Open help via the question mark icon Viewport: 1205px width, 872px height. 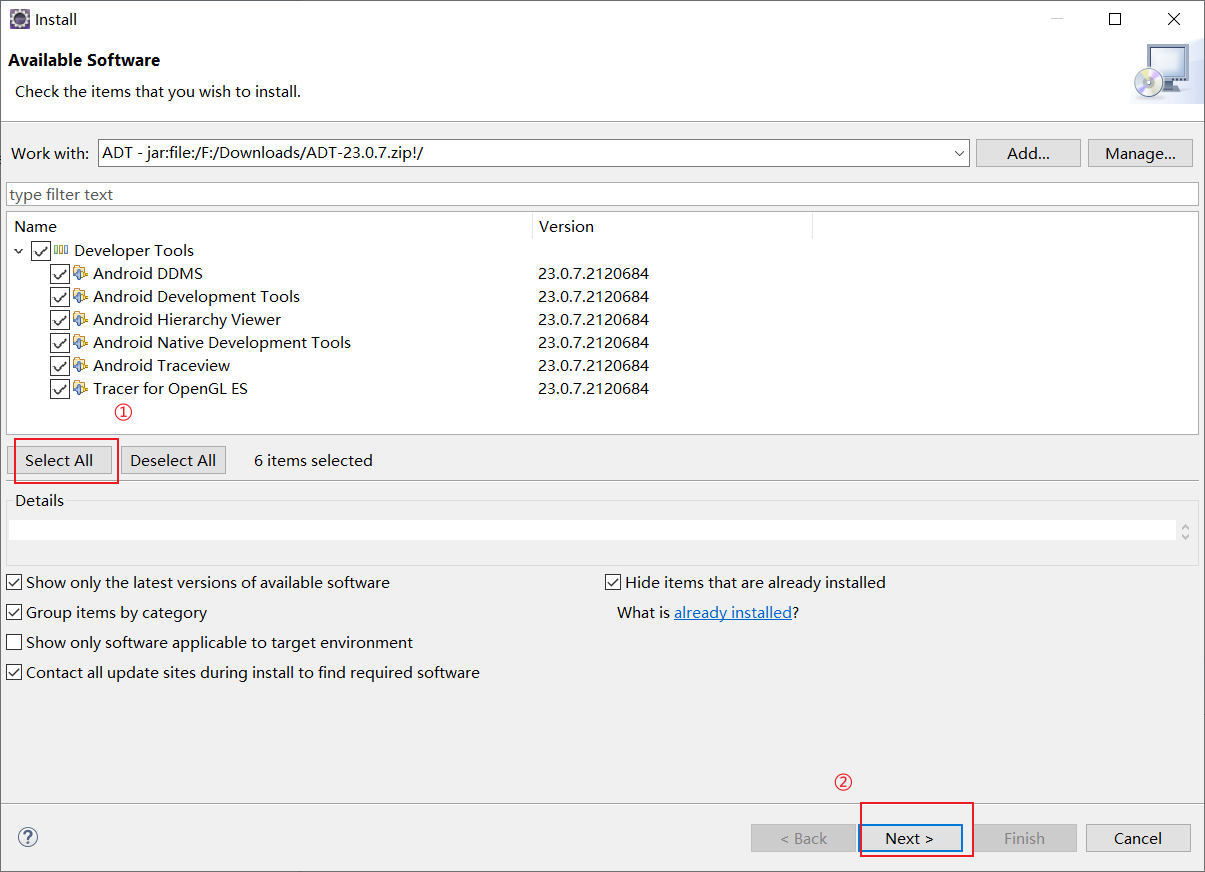28,837
